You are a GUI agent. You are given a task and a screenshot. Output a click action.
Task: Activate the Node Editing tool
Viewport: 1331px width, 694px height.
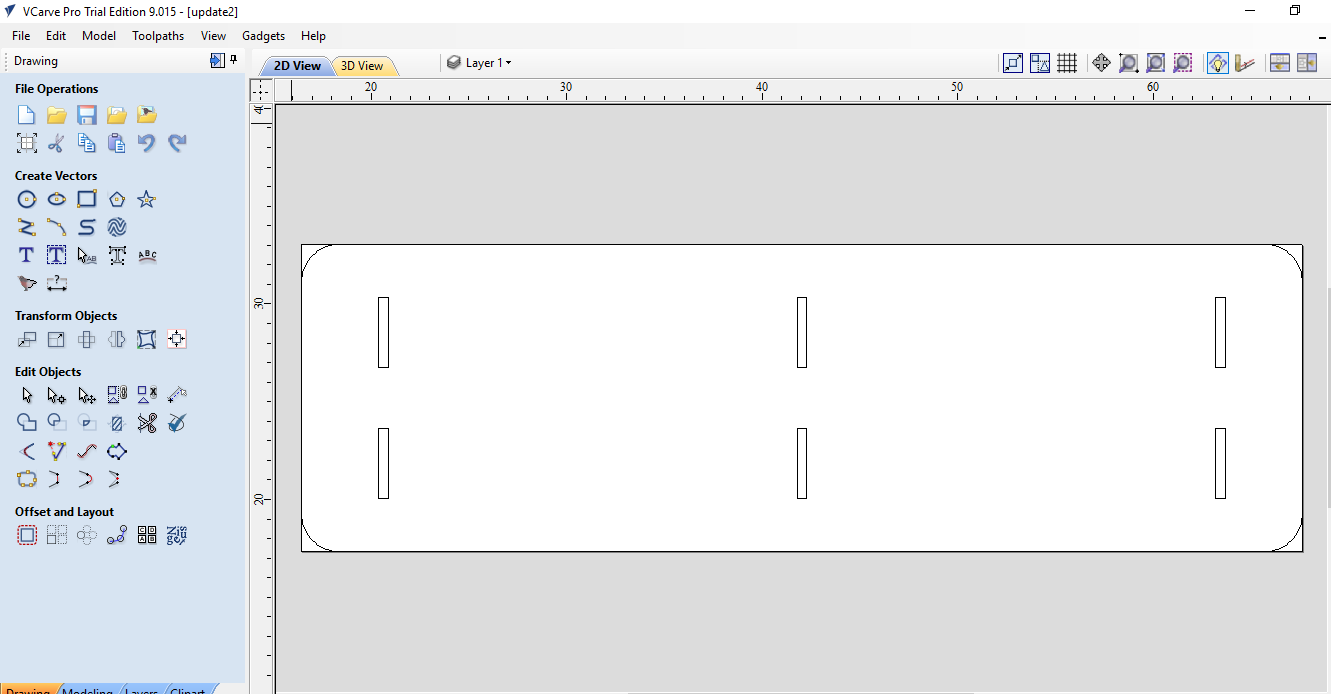[57, 395]
